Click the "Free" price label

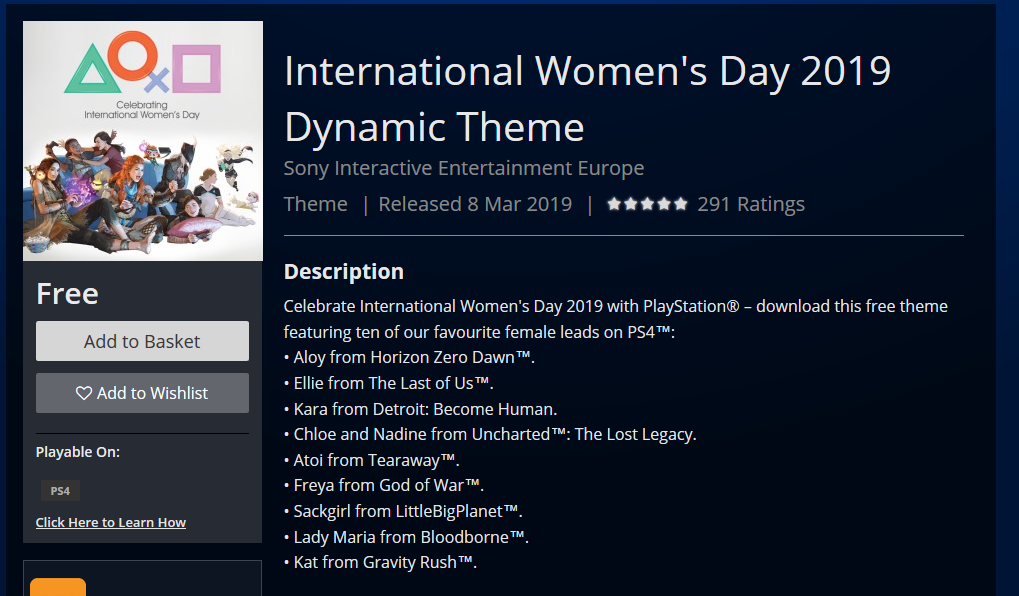point(68,294)
